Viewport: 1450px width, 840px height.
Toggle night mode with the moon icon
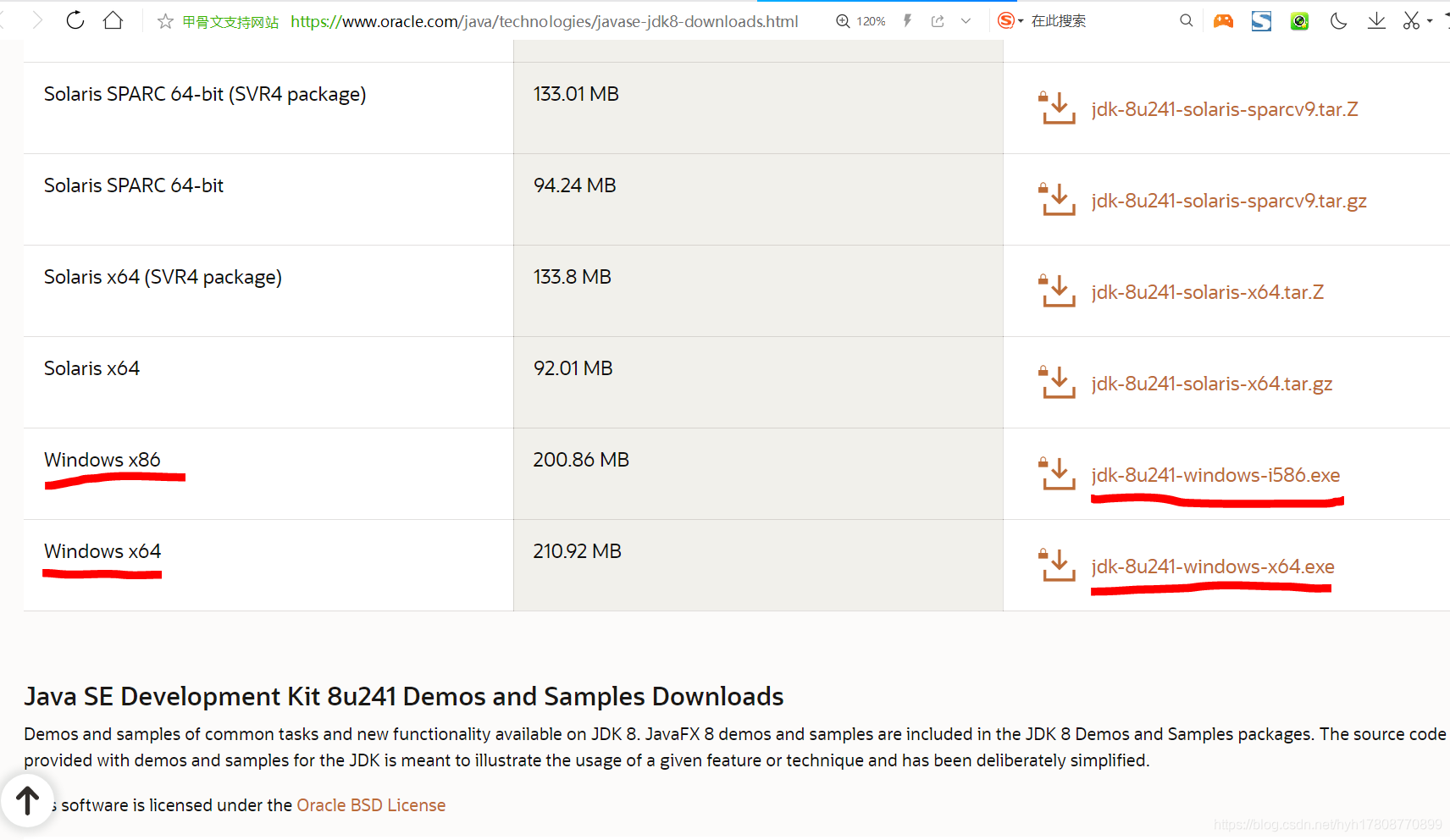(1338, 21)
